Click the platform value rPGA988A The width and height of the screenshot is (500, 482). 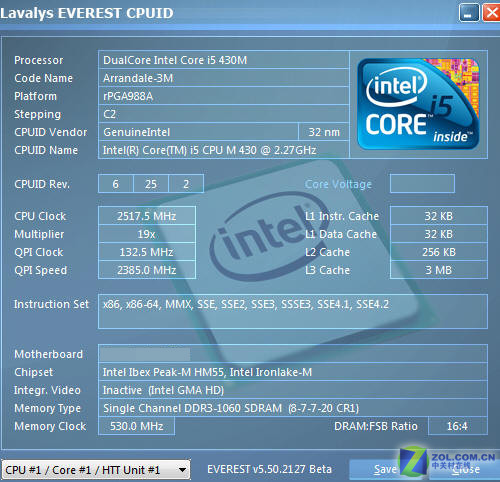[x=223, y=96]
